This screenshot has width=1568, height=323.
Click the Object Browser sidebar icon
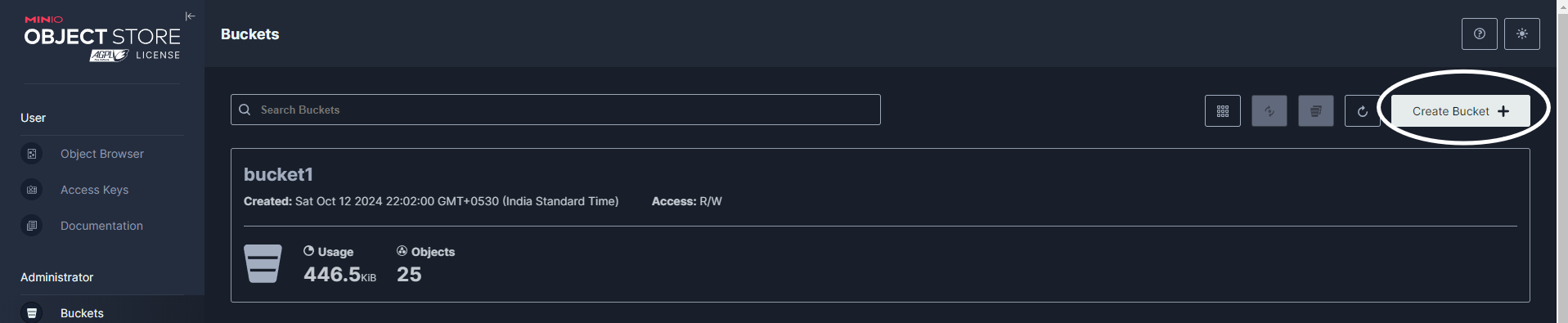[x=32, y=154]
